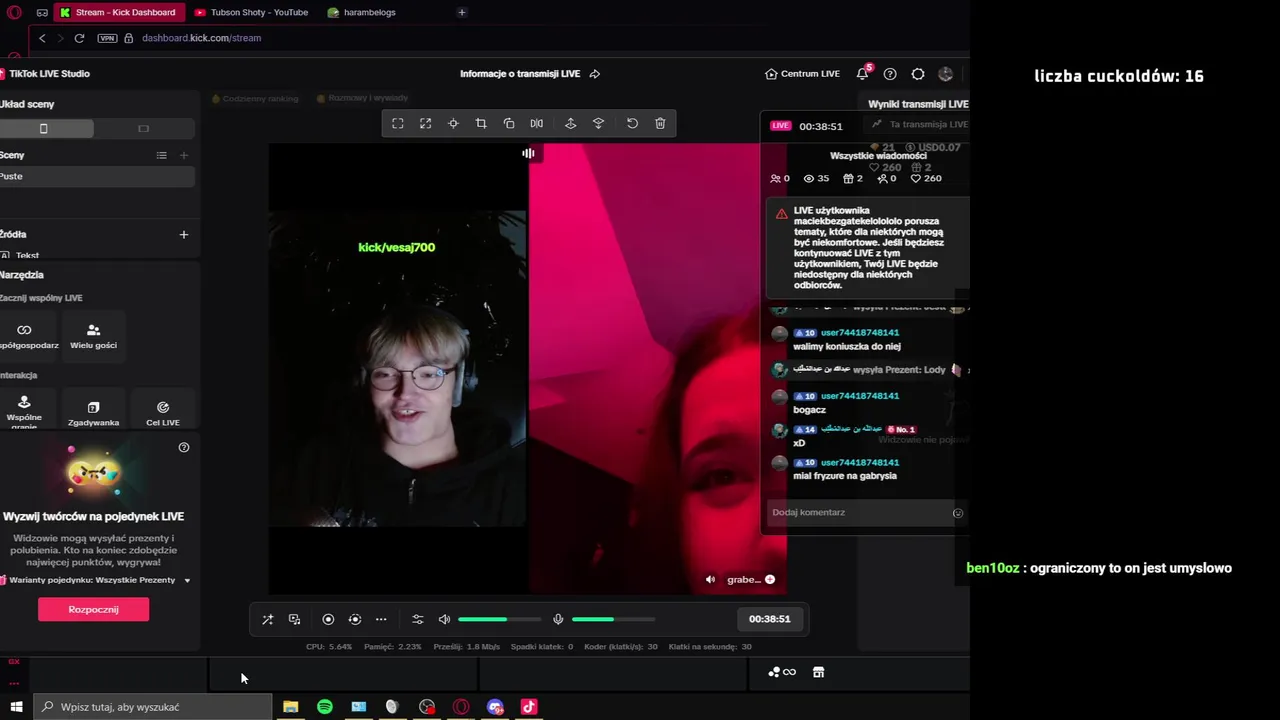The width and height of the screenshot is (1280, 720).
Task: Click the Wielu gości tile
Action: click(x=93, y=335)
